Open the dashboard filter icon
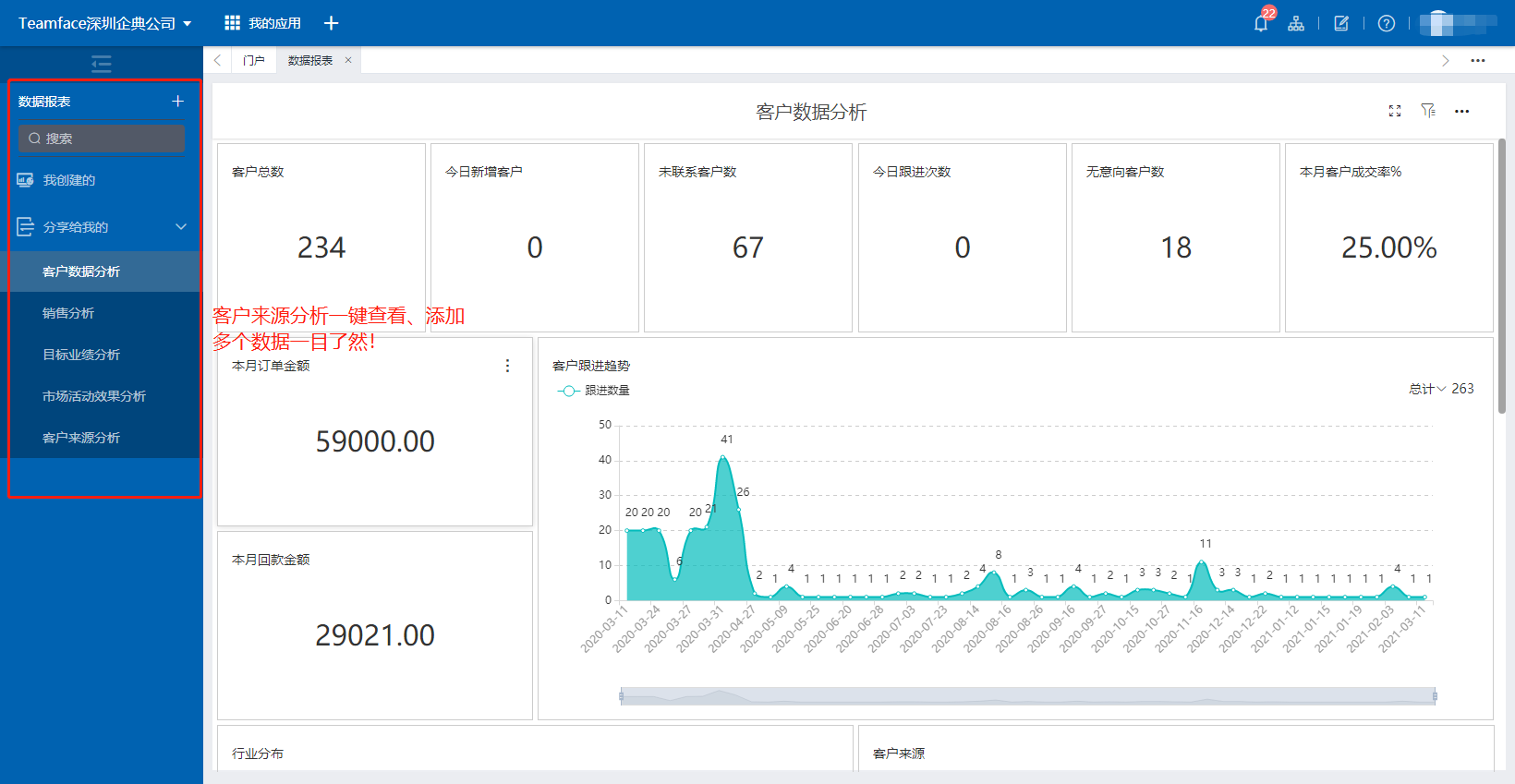The height and width of the screenshot is (784, 1515). point(1428,111)
